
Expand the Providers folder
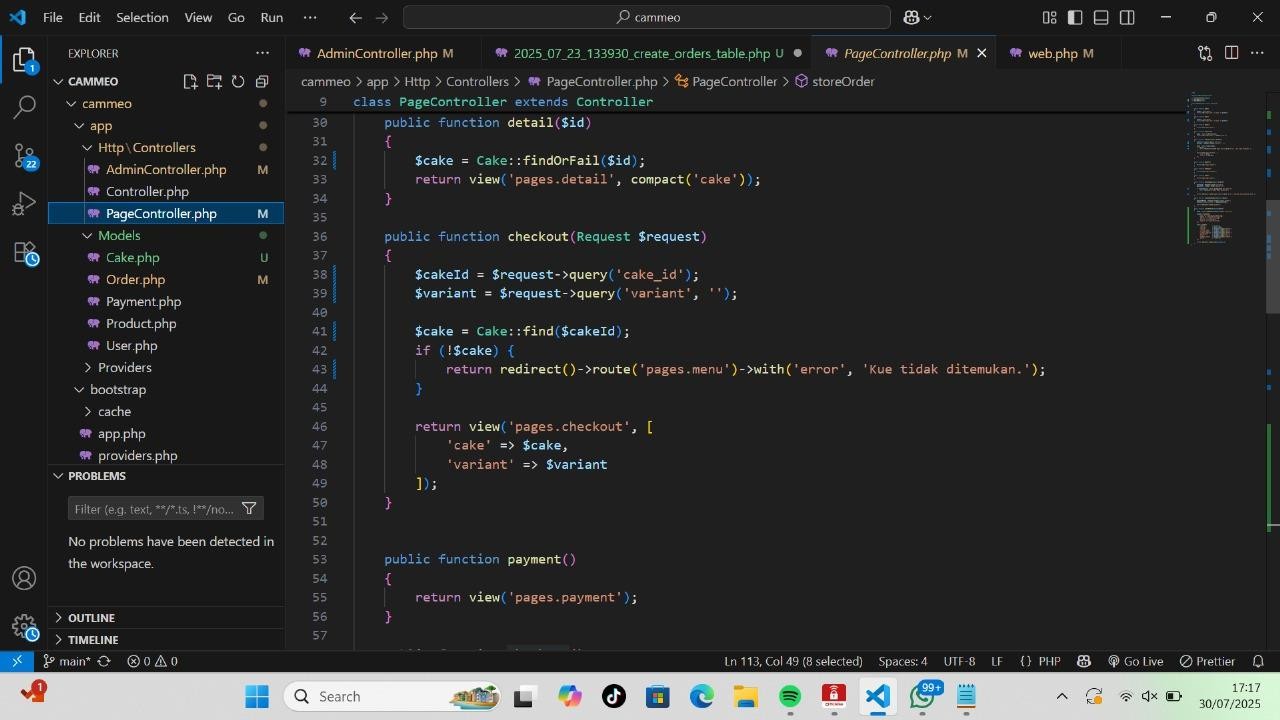[x=124, y=367]
